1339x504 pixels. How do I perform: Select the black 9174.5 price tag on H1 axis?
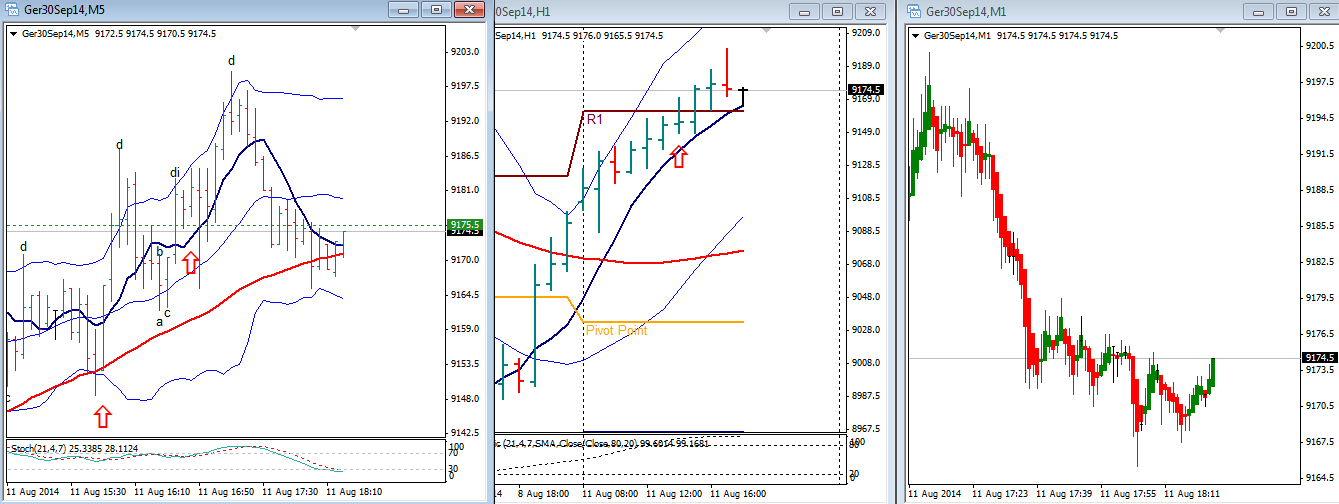866,89
